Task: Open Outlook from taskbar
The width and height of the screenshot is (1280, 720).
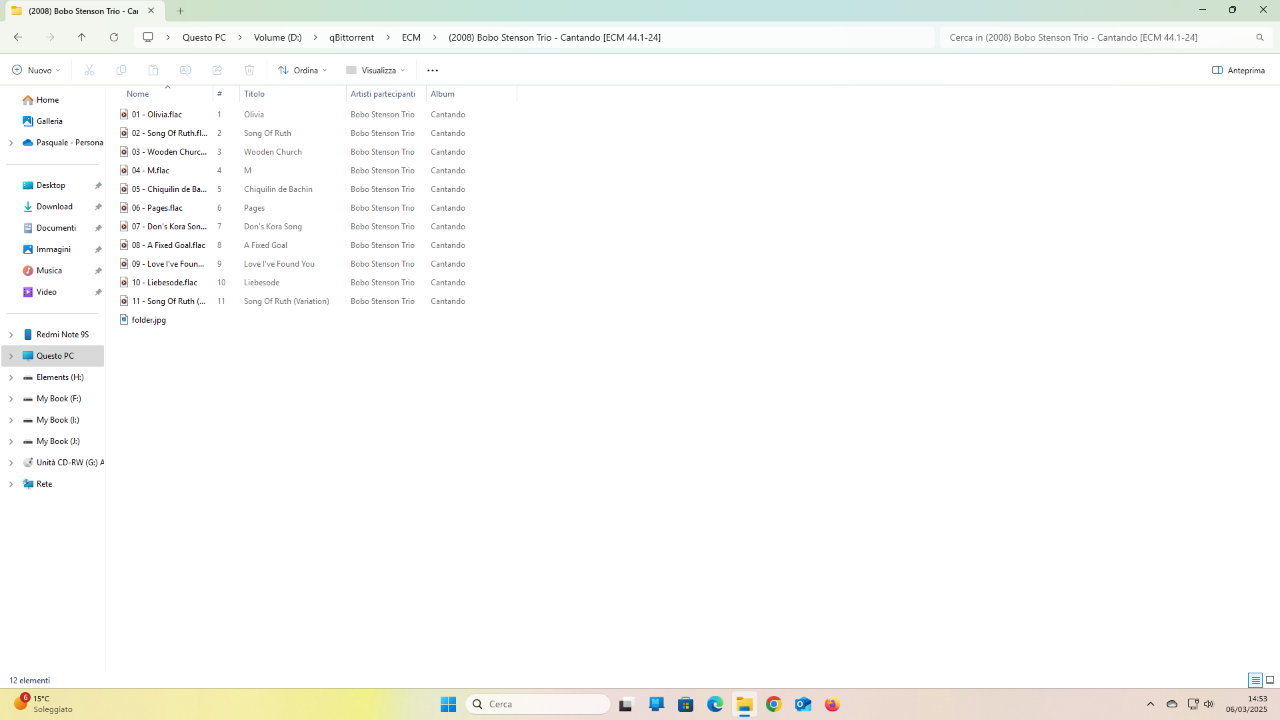Action: point(803,704)
